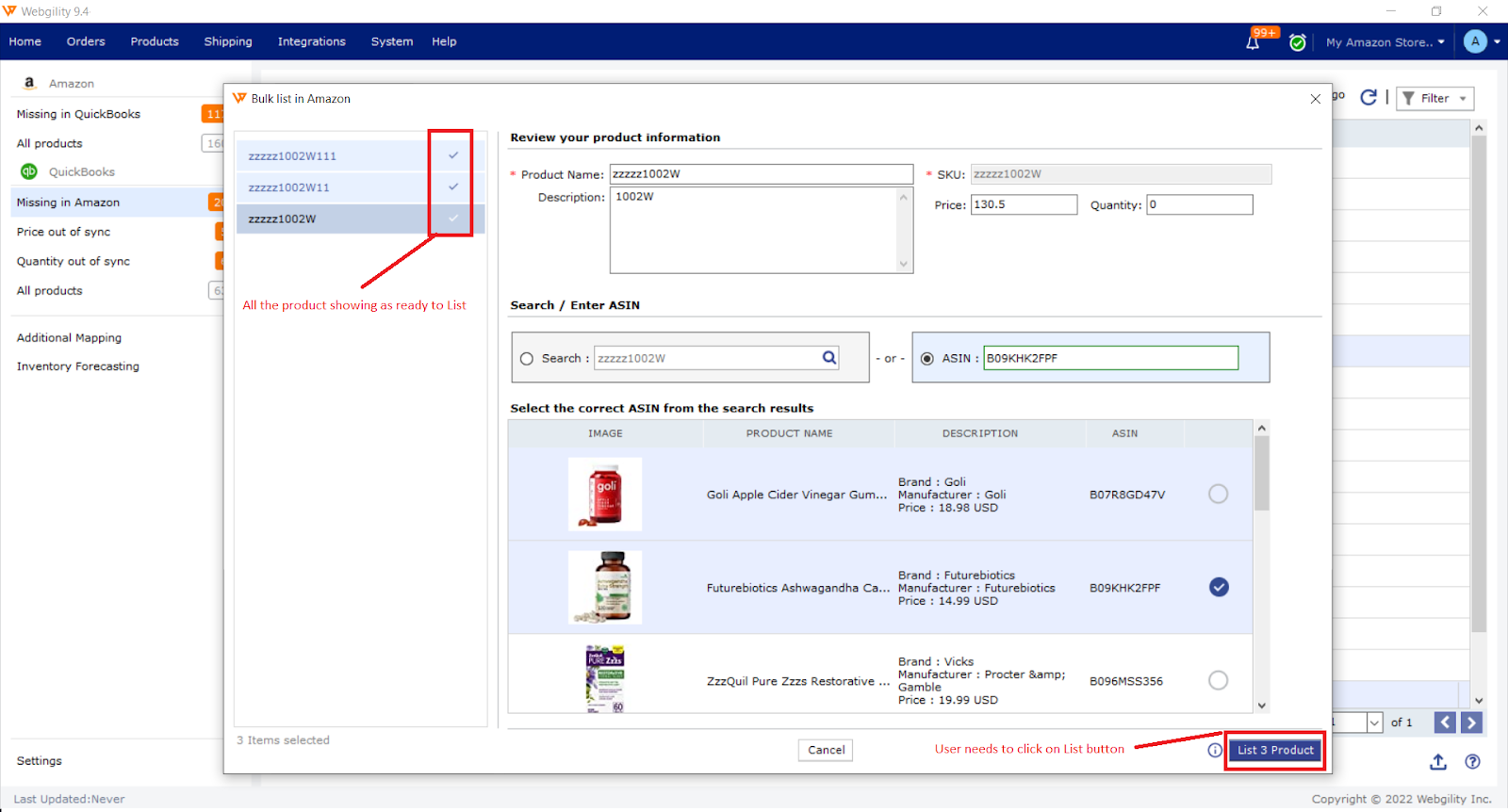Open the user avatar A icon
Image resolution: width=1508 pixels, height=812 pixels.
point(1475,41)
